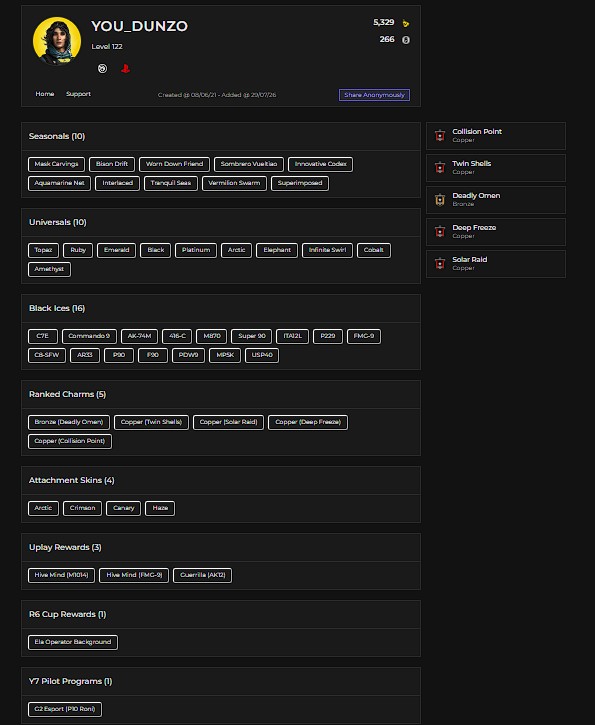Click the Solar Raid copper charm icon
The width and height of the screenshot is (595, 725).
[x=440, y=264]
